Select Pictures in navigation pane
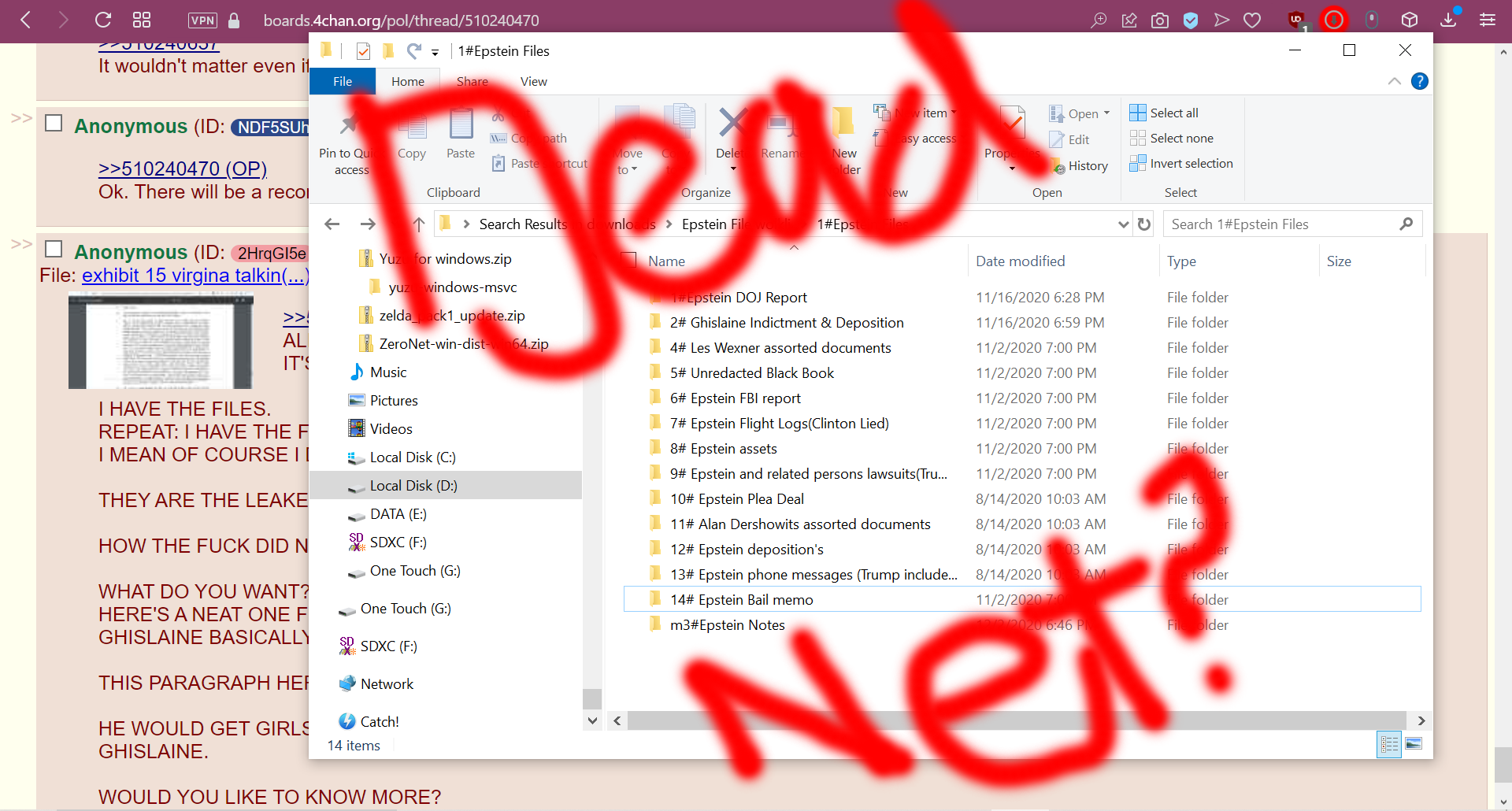Screen dimensions: 1512x811 [x=394, y=401]
